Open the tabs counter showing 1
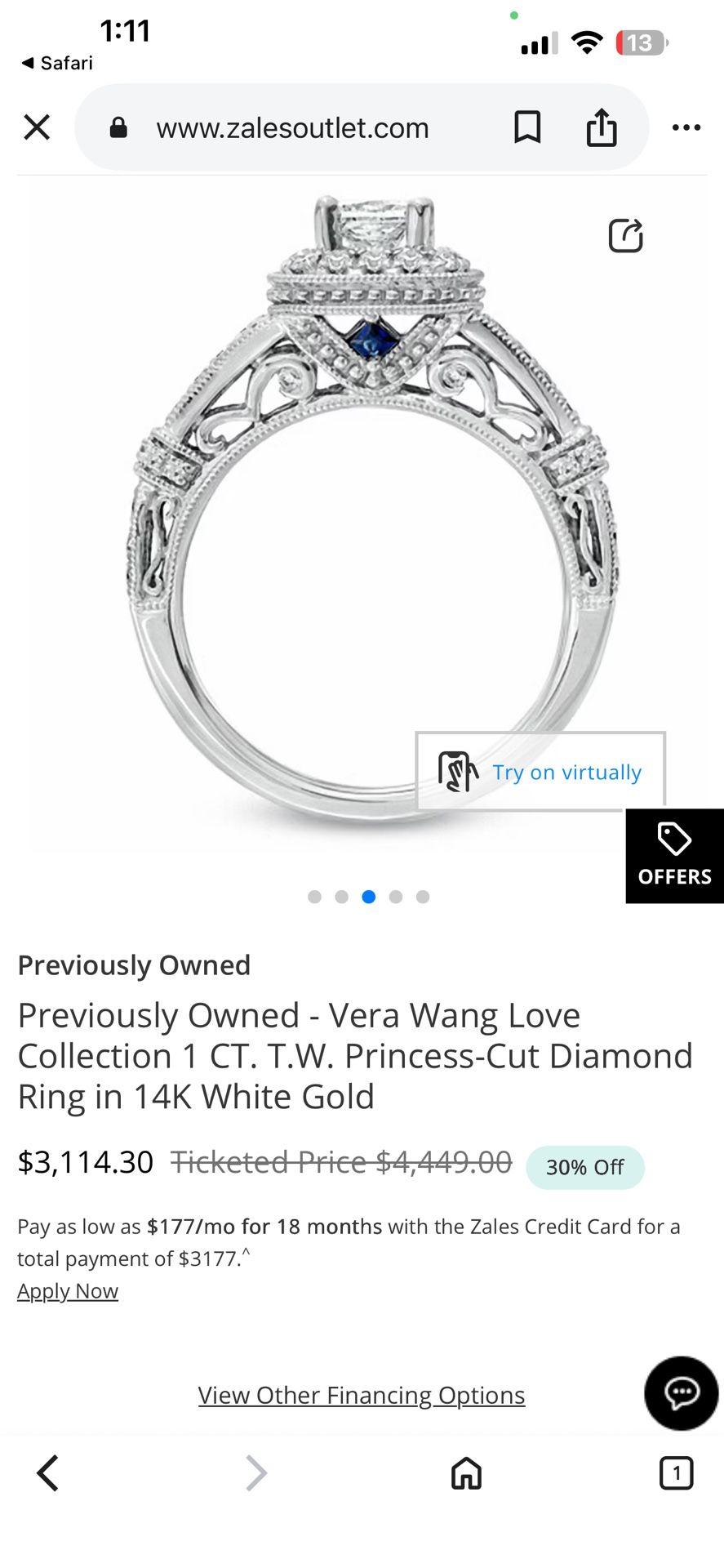 [x=676, y=1473]
